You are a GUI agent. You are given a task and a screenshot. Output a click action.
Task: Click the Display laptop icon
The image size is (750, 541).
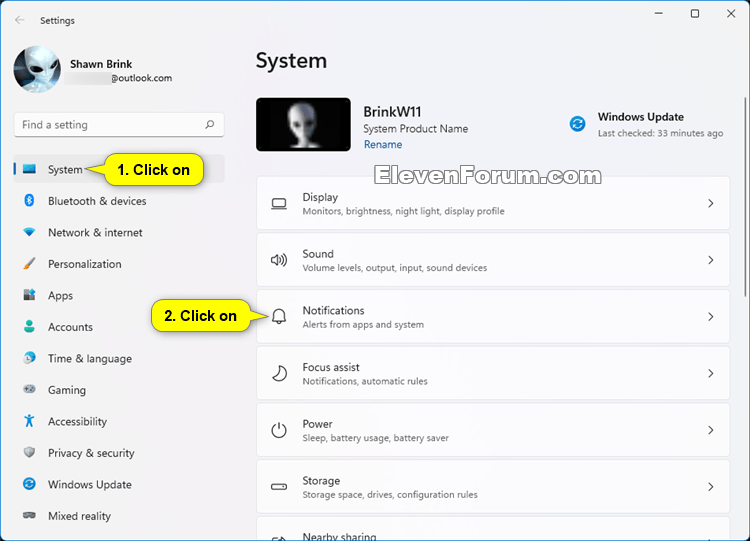[x=279, y=204]
